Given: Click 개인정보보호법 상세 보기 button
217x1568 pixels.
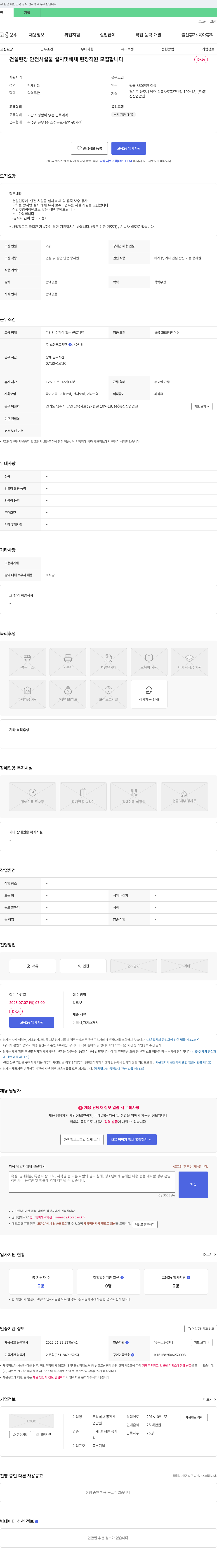Looking at the screenshot, I should (82, 1139).
